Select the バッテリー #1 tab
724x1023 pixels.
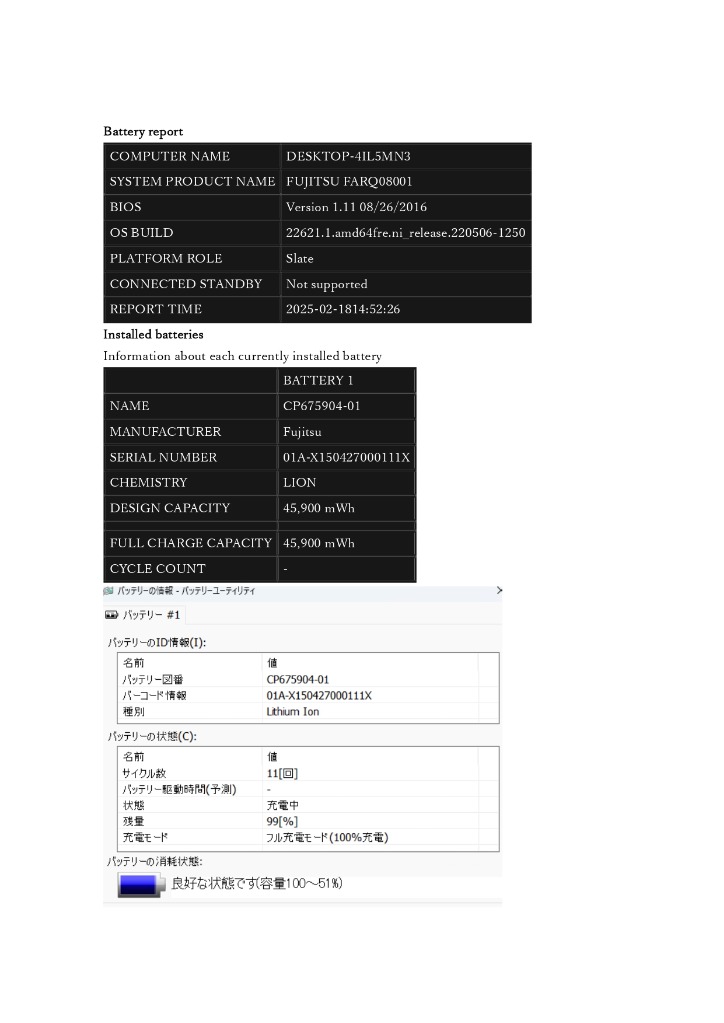(x=145, y=615)
